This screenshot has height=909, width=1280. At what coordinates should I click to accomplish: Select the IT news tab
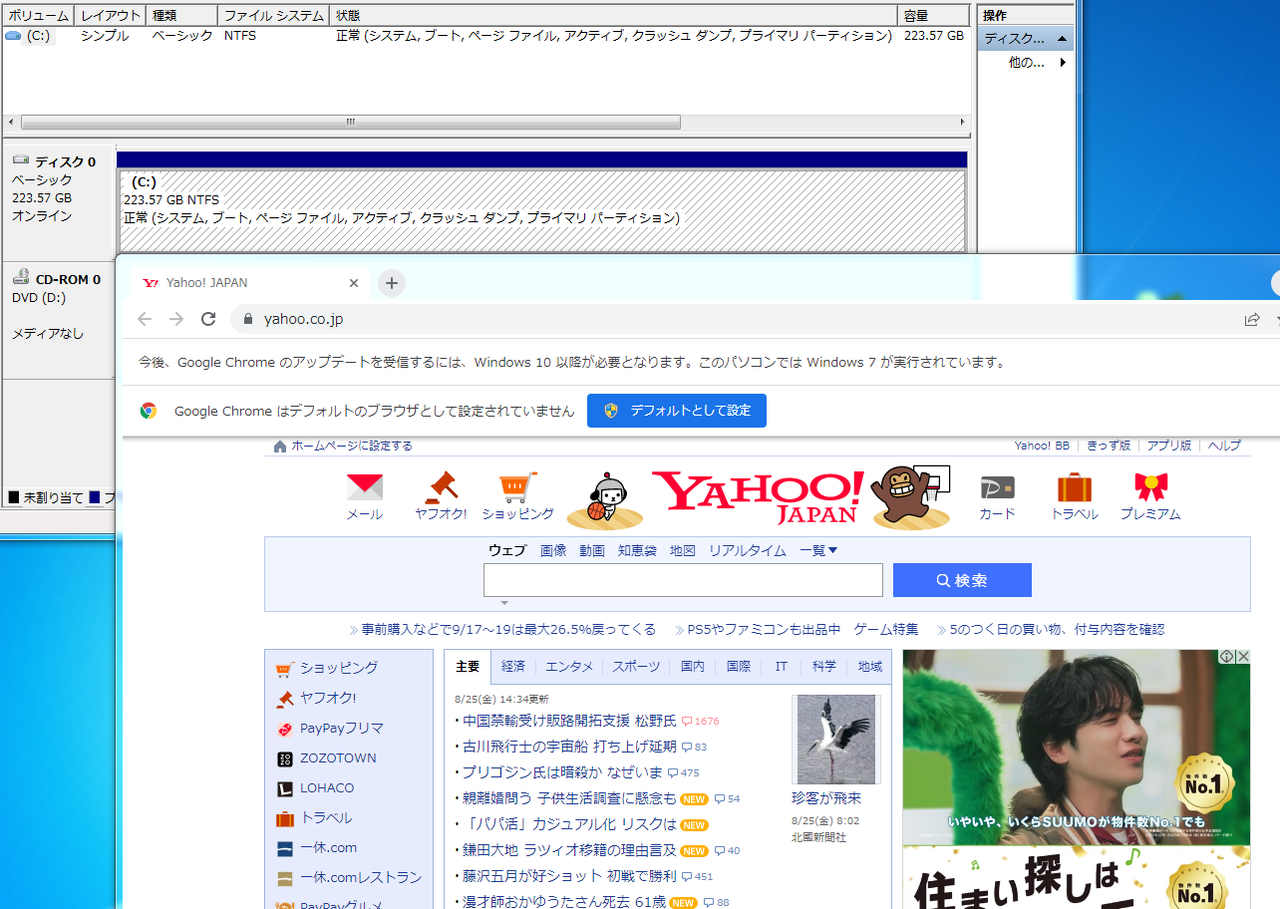781,666
